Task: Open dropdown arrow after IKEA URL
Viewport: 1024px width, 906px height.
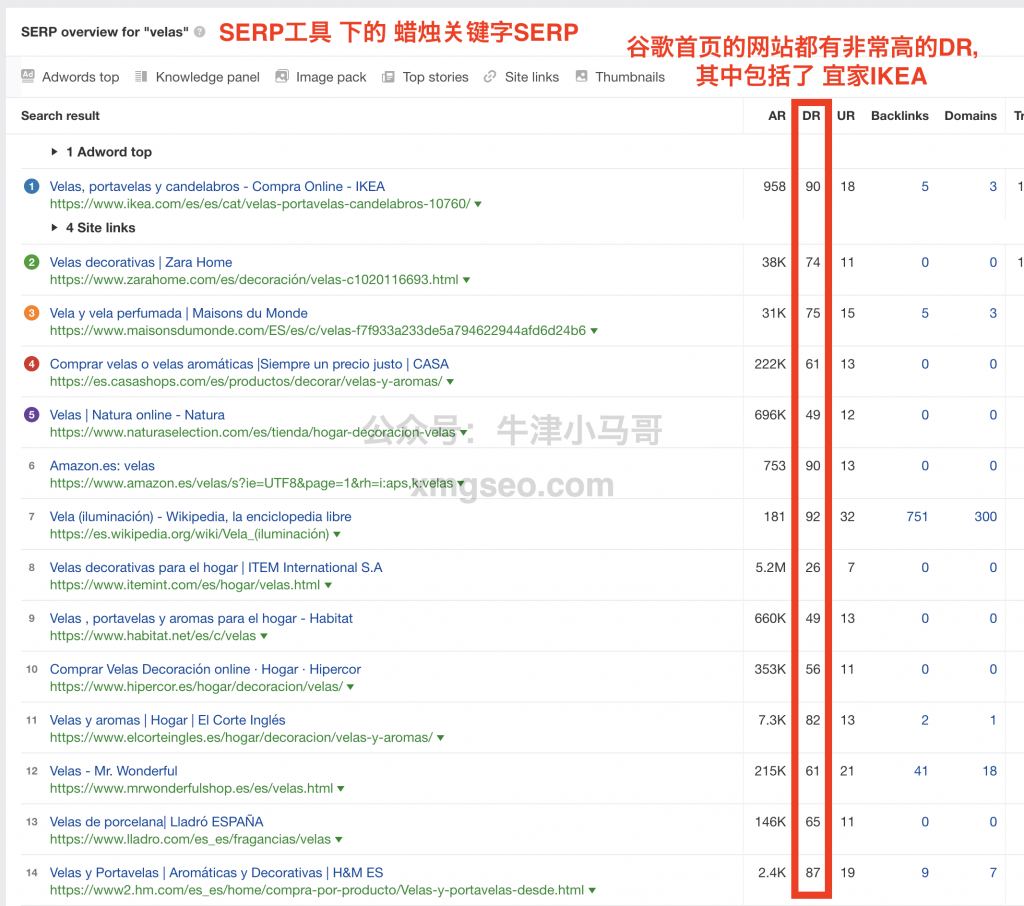Action: click(x=478, y=204)
